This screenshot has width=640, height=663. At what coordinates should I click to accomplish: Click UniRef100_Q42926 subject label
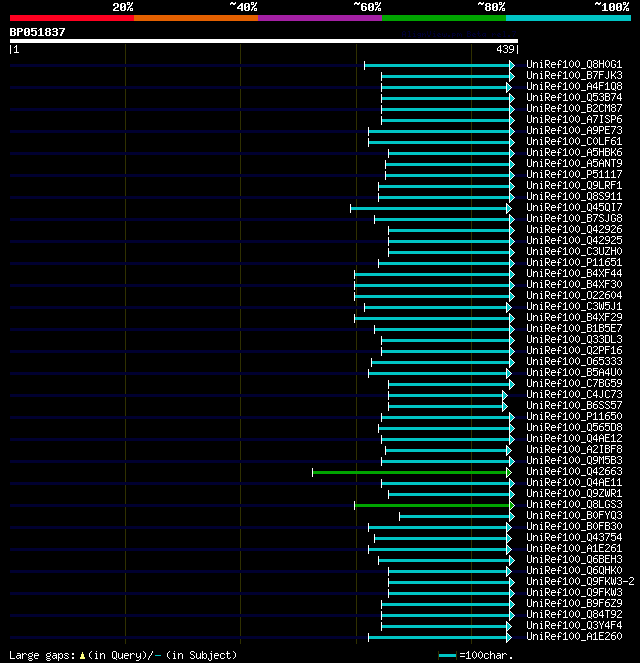click(x=574, y=230)
